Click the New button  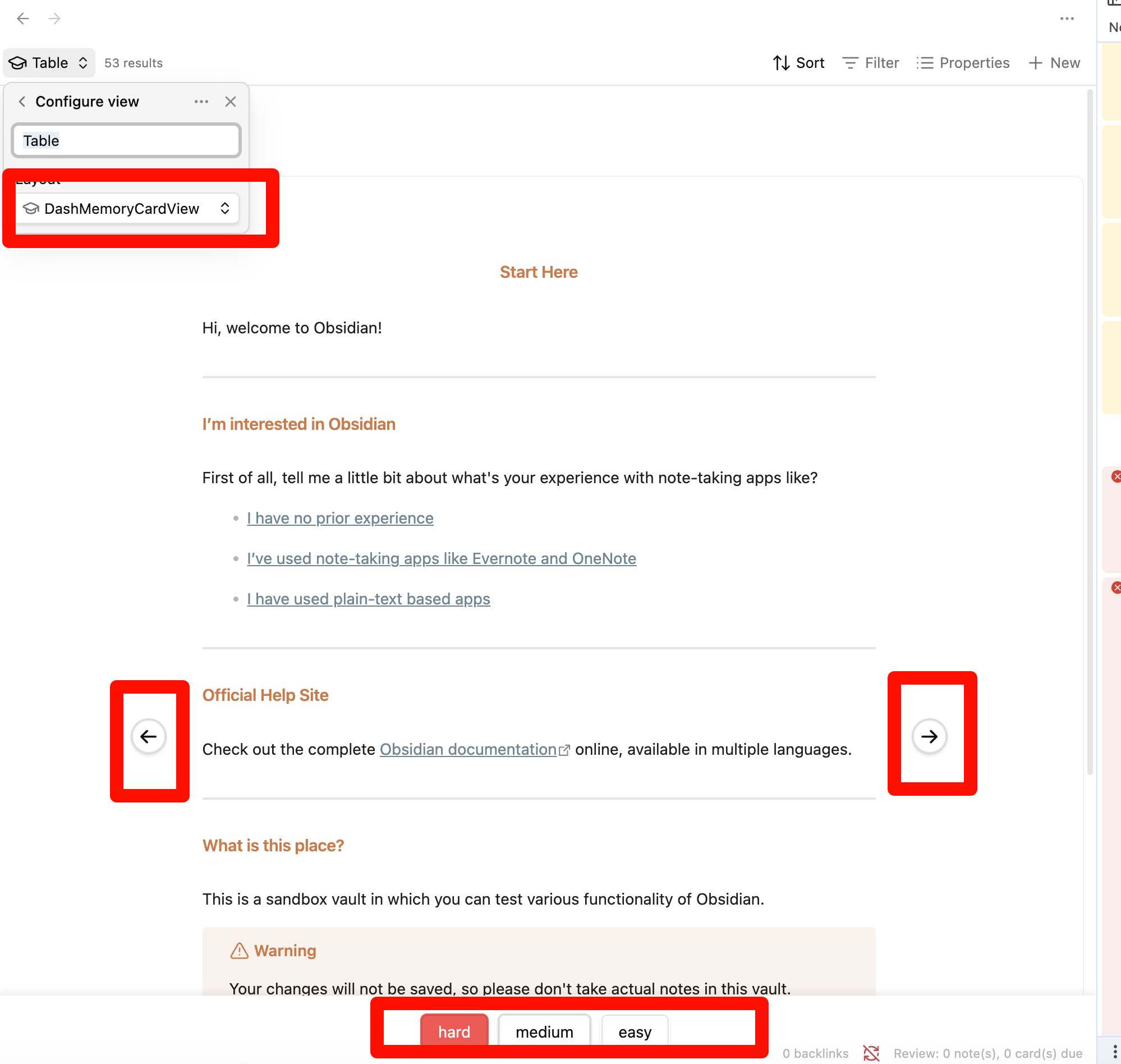coord(1054,63)
